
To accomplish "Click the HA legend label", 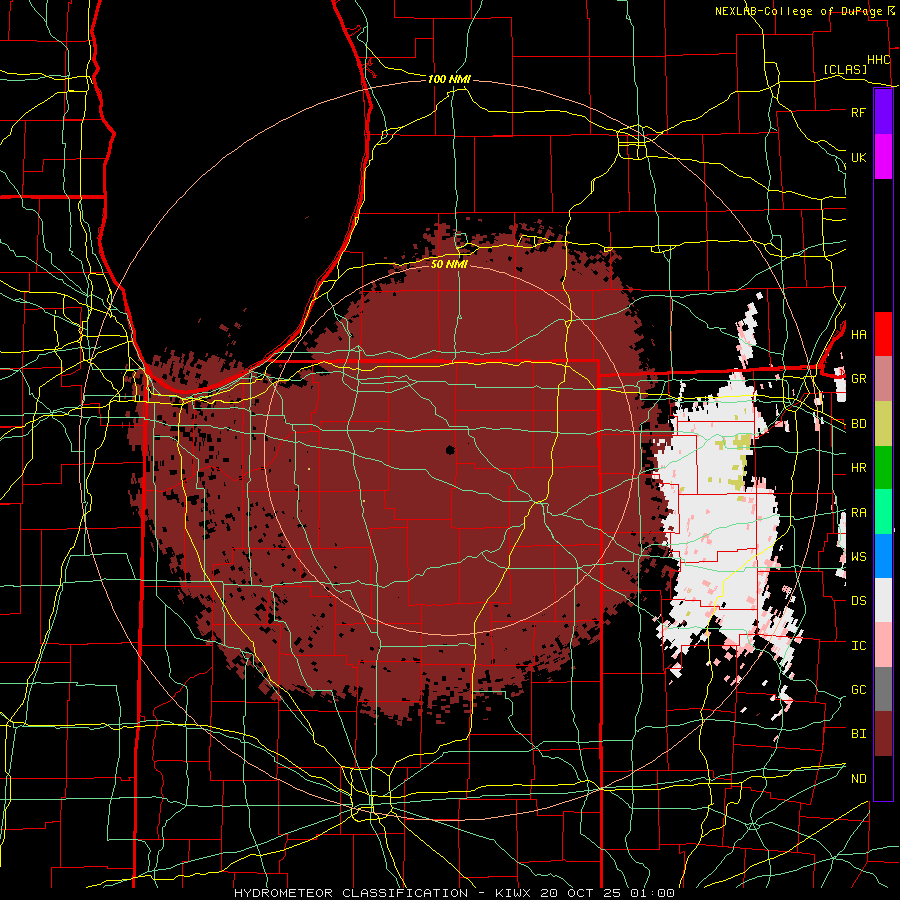I will (x=858, y=334).
